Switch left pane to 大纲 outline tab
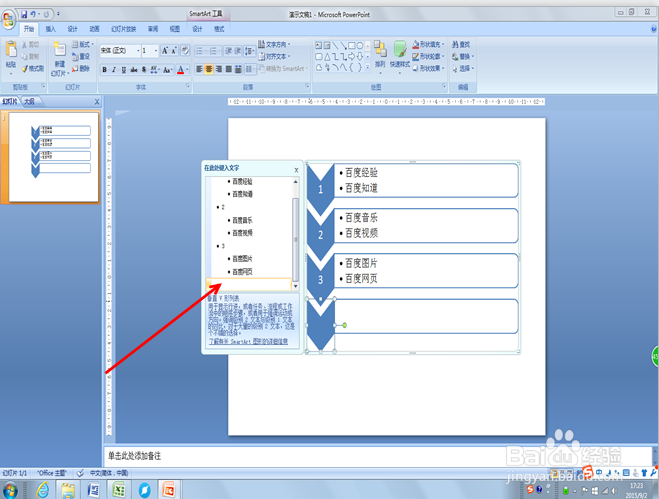 [x=29, y=102]
